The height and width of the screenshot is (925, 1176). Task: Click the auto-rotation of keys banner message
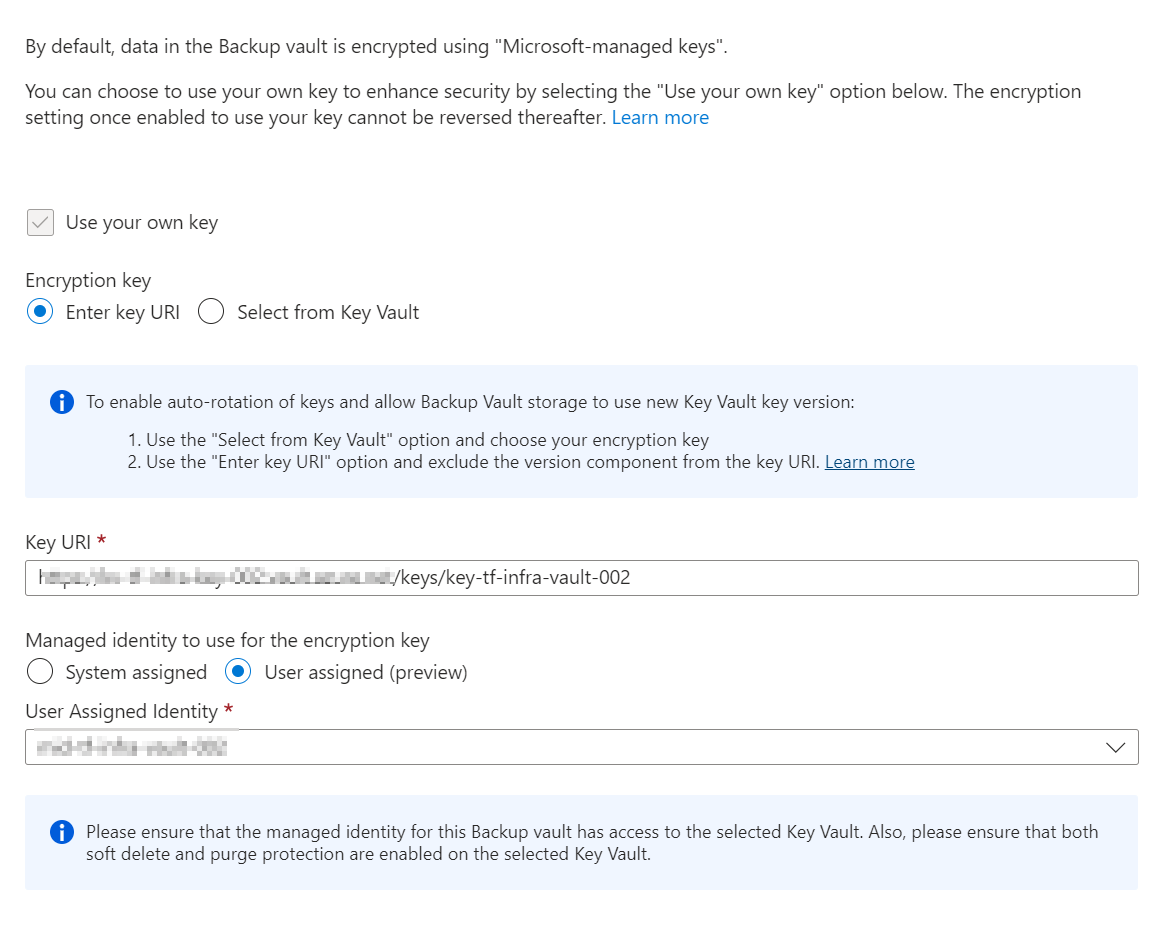point(470,403)
